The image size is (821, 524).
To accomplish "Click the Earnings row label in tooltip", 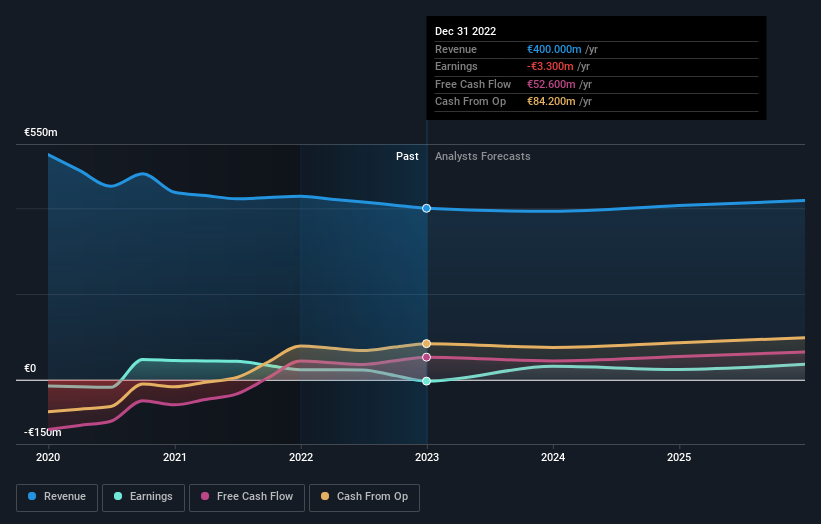I will click(456, 66).
